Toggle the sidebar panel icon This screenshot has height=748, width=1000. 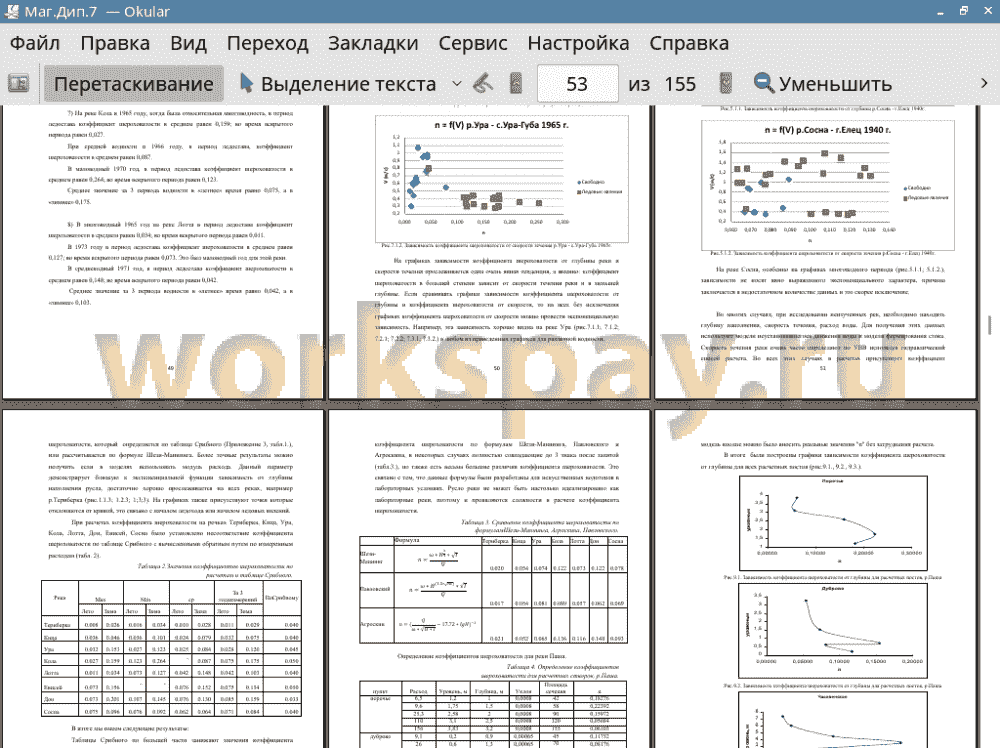[x=18, y=84]
